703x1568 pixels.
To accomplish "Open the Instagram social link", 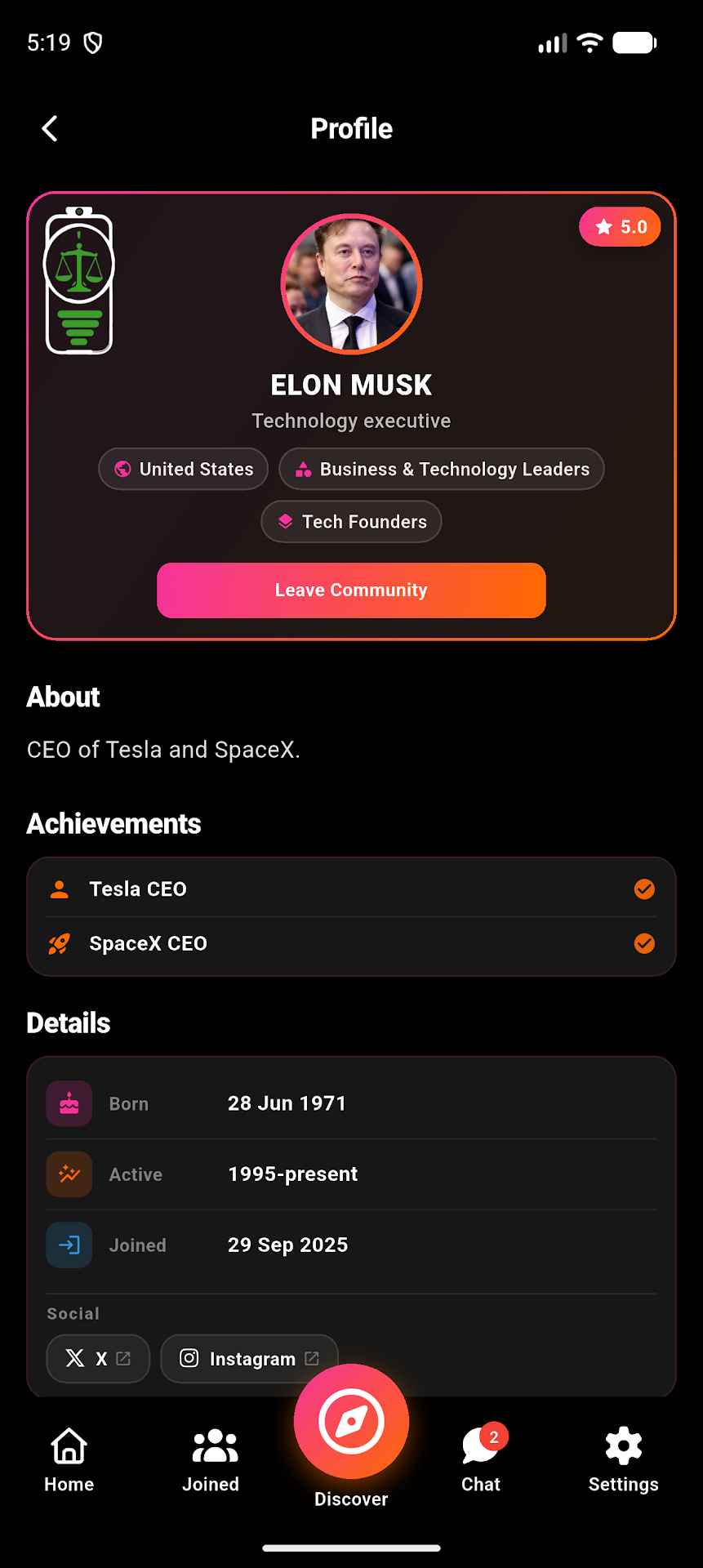I will [x=250, y=1359].
